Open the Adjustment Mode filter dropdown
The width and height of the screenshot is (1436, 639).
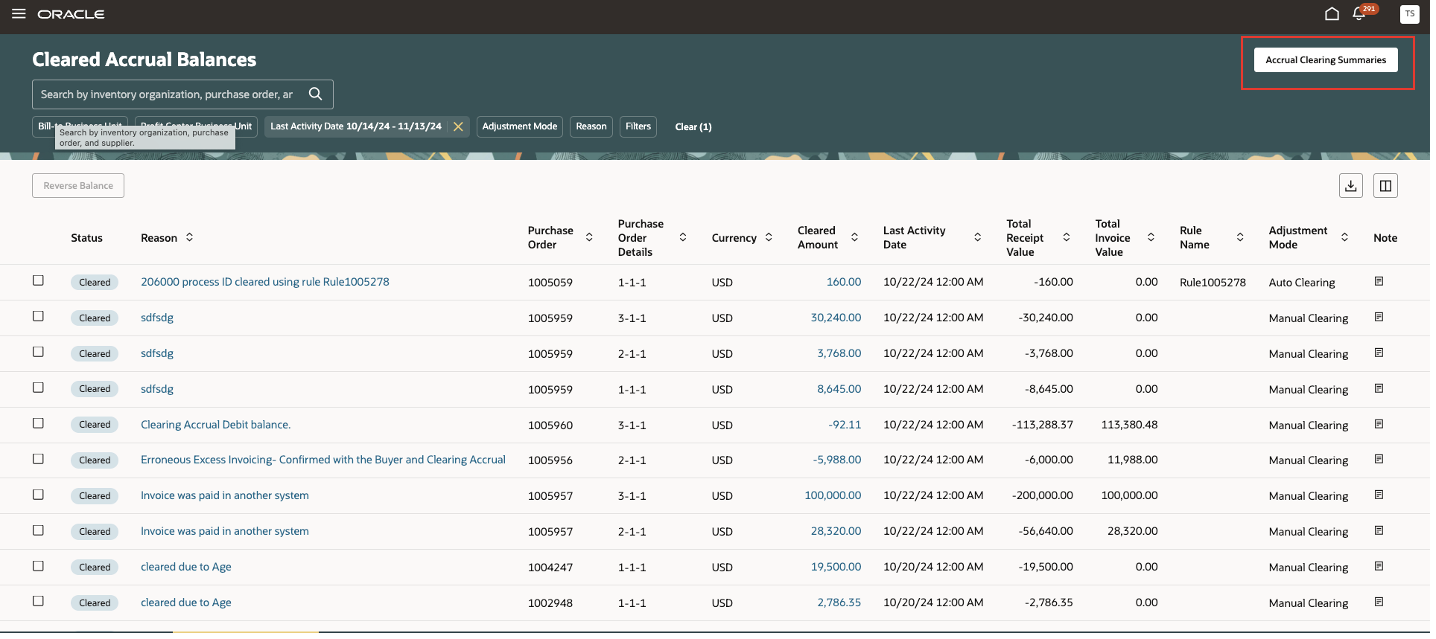pyautogui.click(x=519, y=127)
